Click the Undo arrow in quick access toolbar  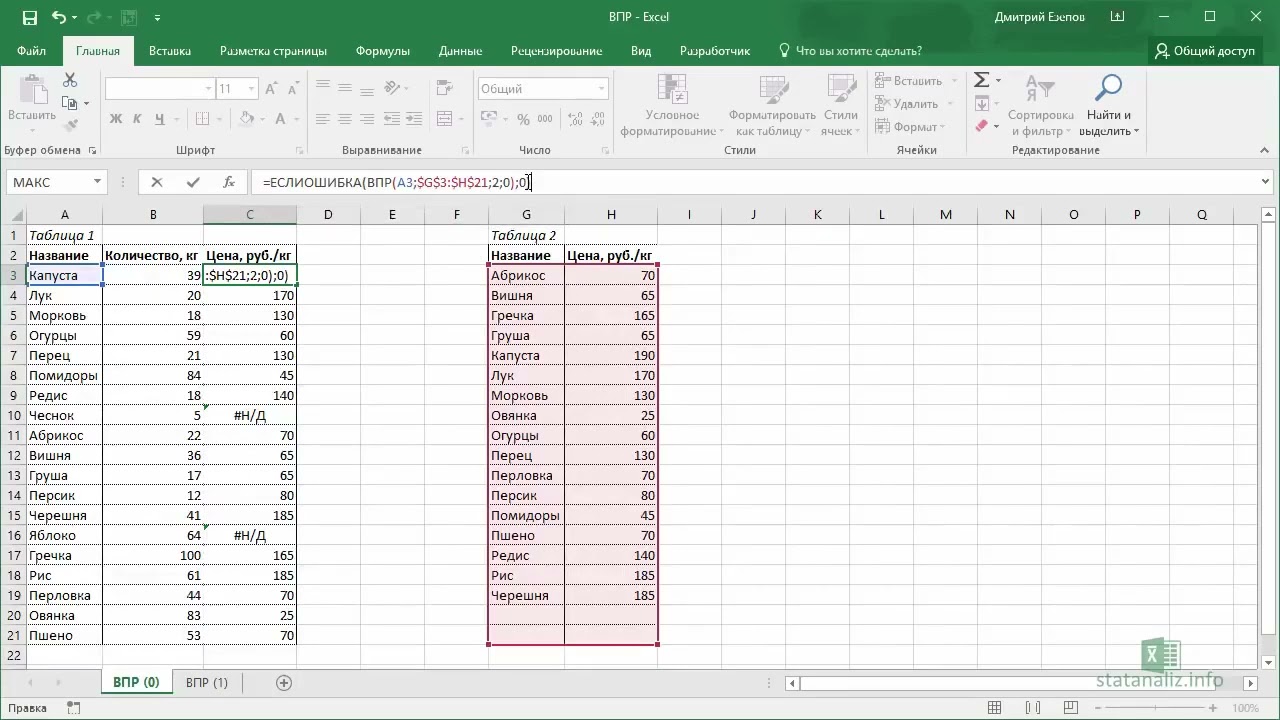pyautogui.click(x=58, y=17)
